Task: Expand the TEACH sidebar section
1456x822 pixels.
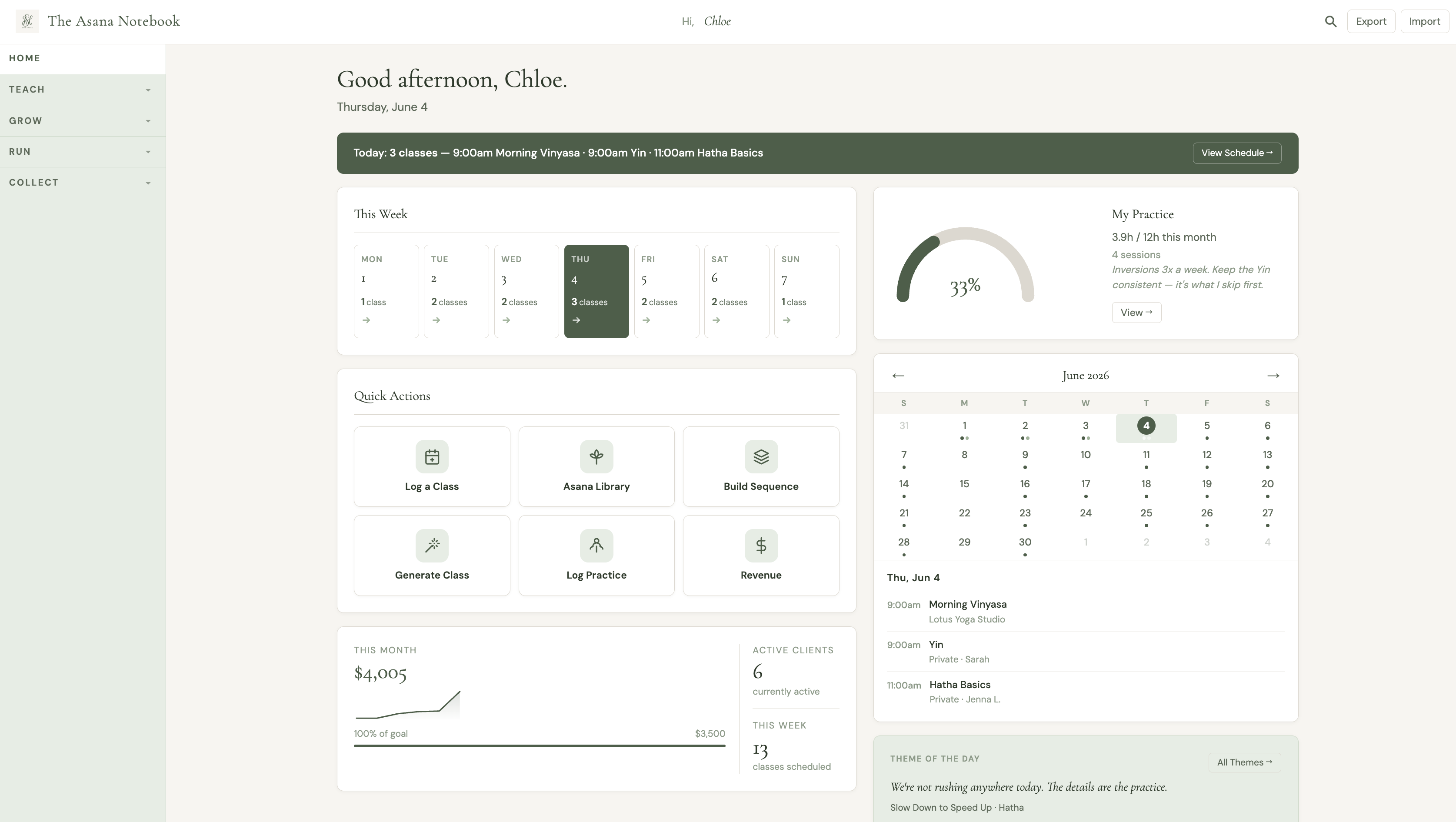Action: click(83, 90)
